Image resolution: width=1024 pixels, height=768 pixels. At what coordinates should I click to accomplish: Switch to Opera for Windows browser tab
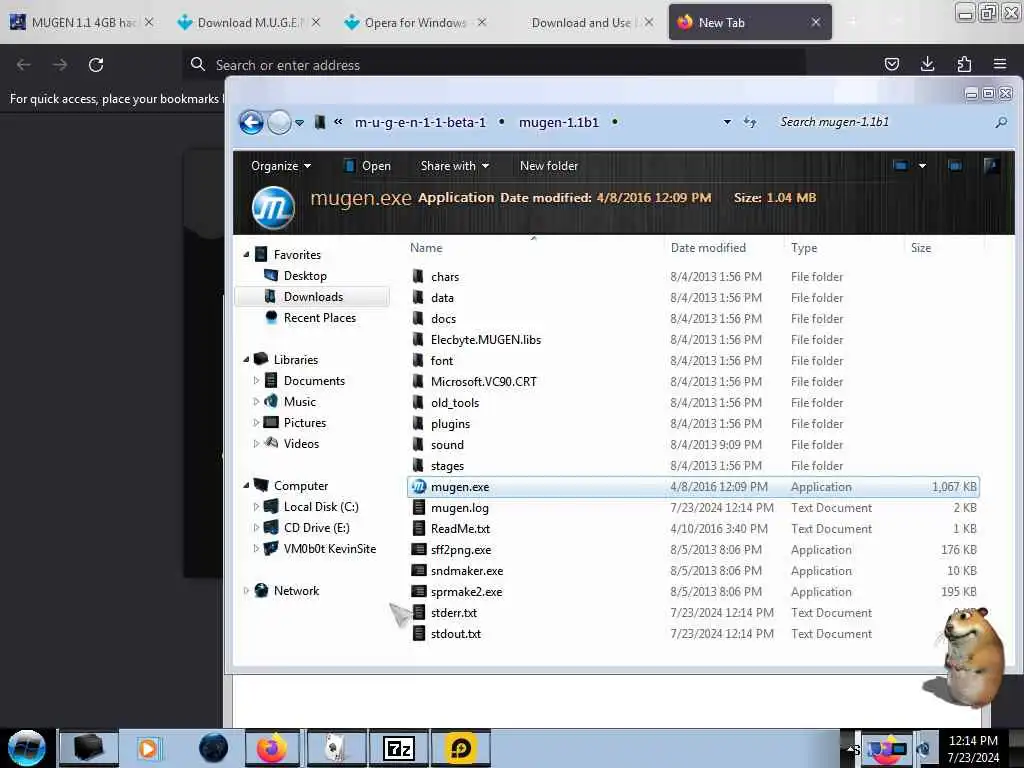pyautogui.click(x=415, y=22)
